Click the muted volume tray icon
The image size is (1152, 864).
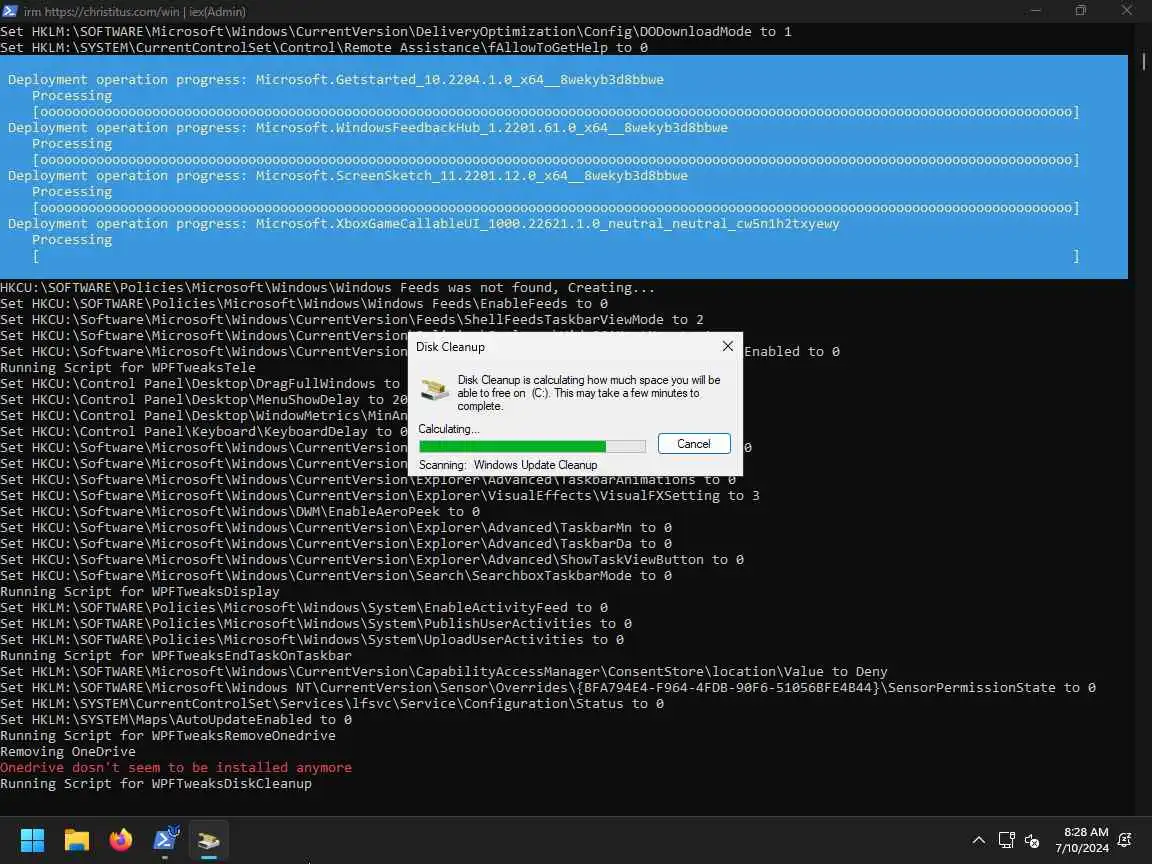1032,840
